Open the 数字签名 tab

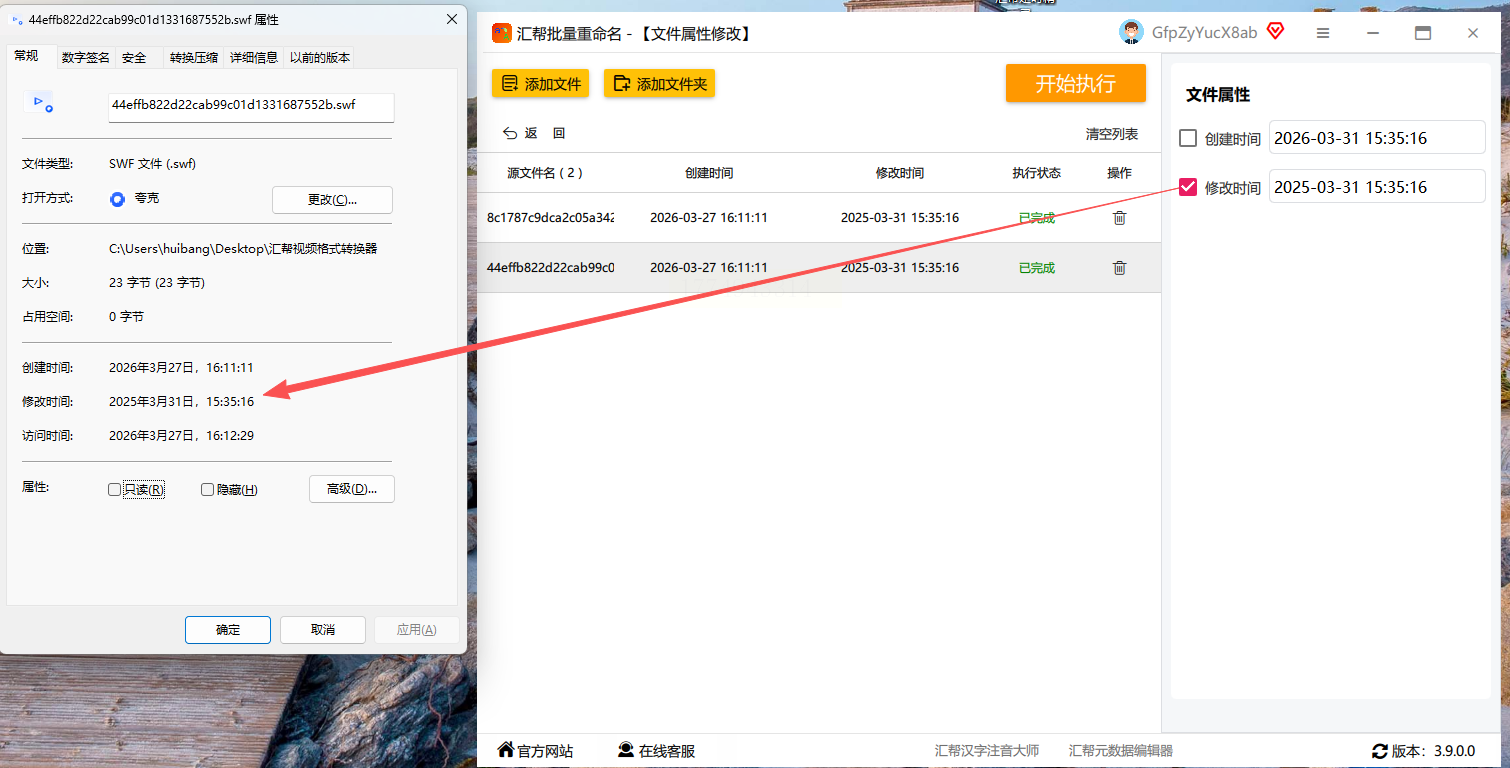point(86,58)
